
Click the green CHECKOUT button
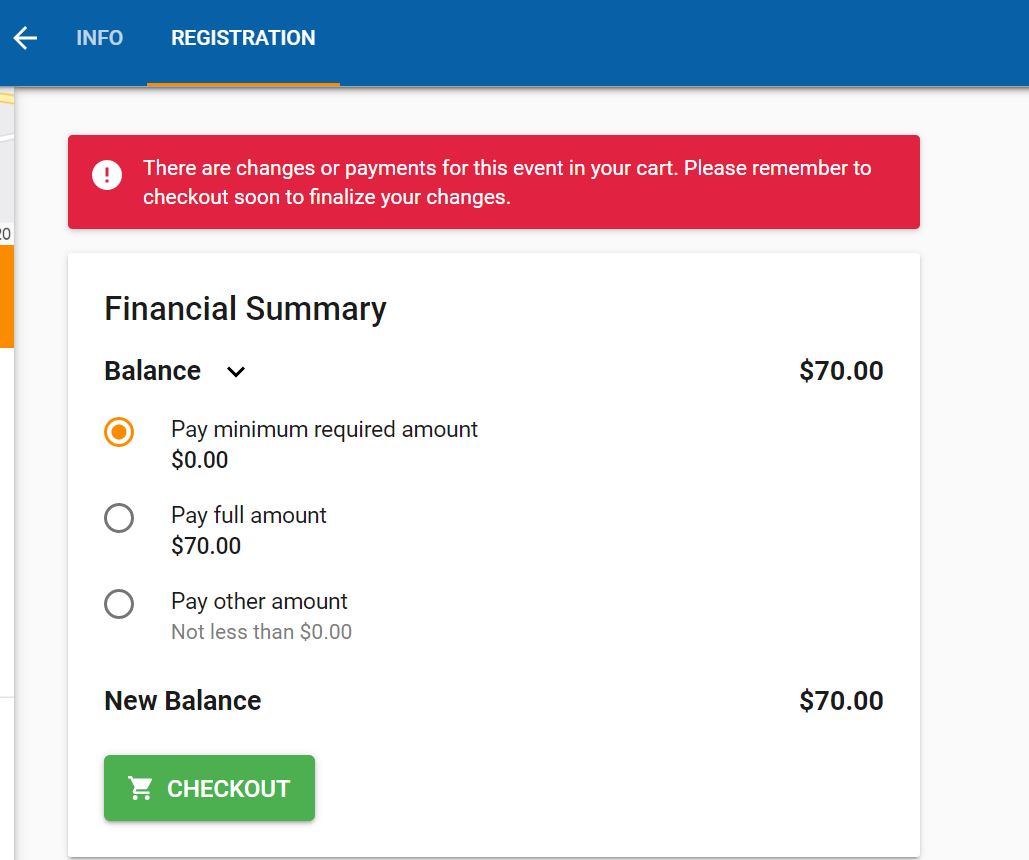click(x=209, y=788)
